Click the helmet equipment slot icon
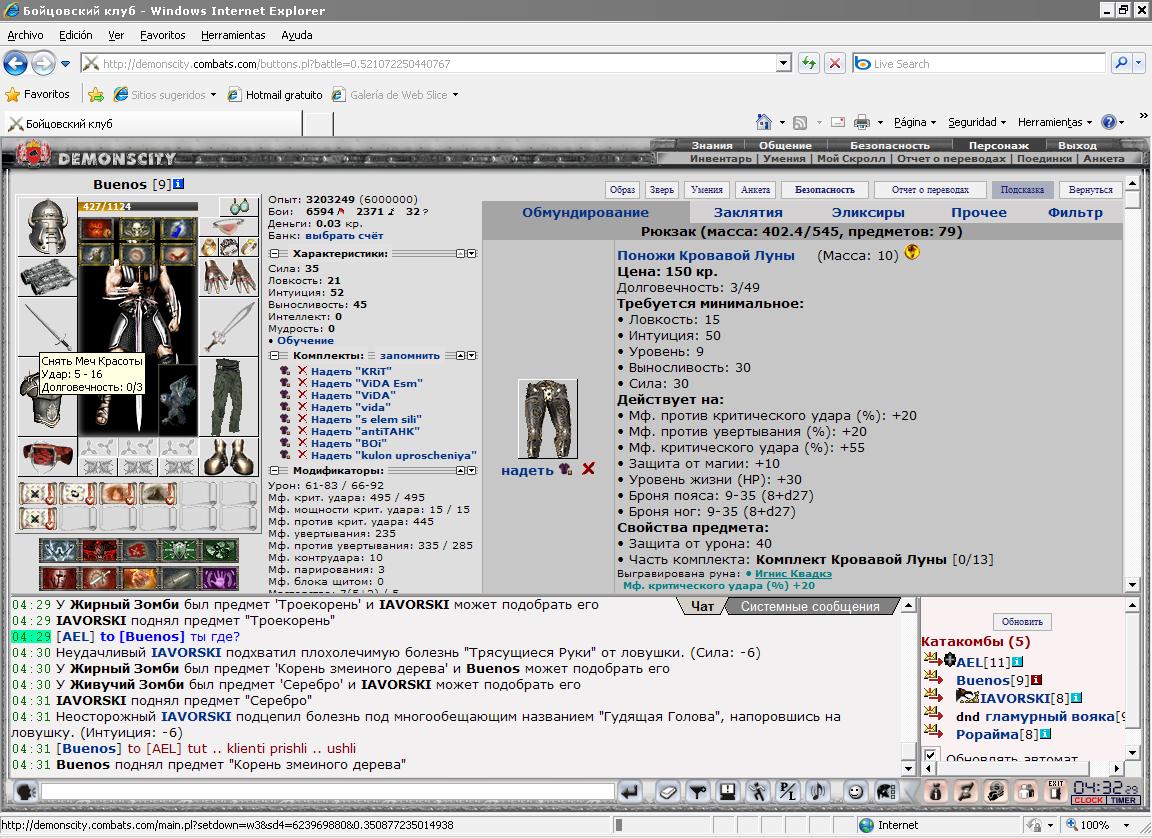Screen dimensions: 1152x838 click(x=47, y=226)
